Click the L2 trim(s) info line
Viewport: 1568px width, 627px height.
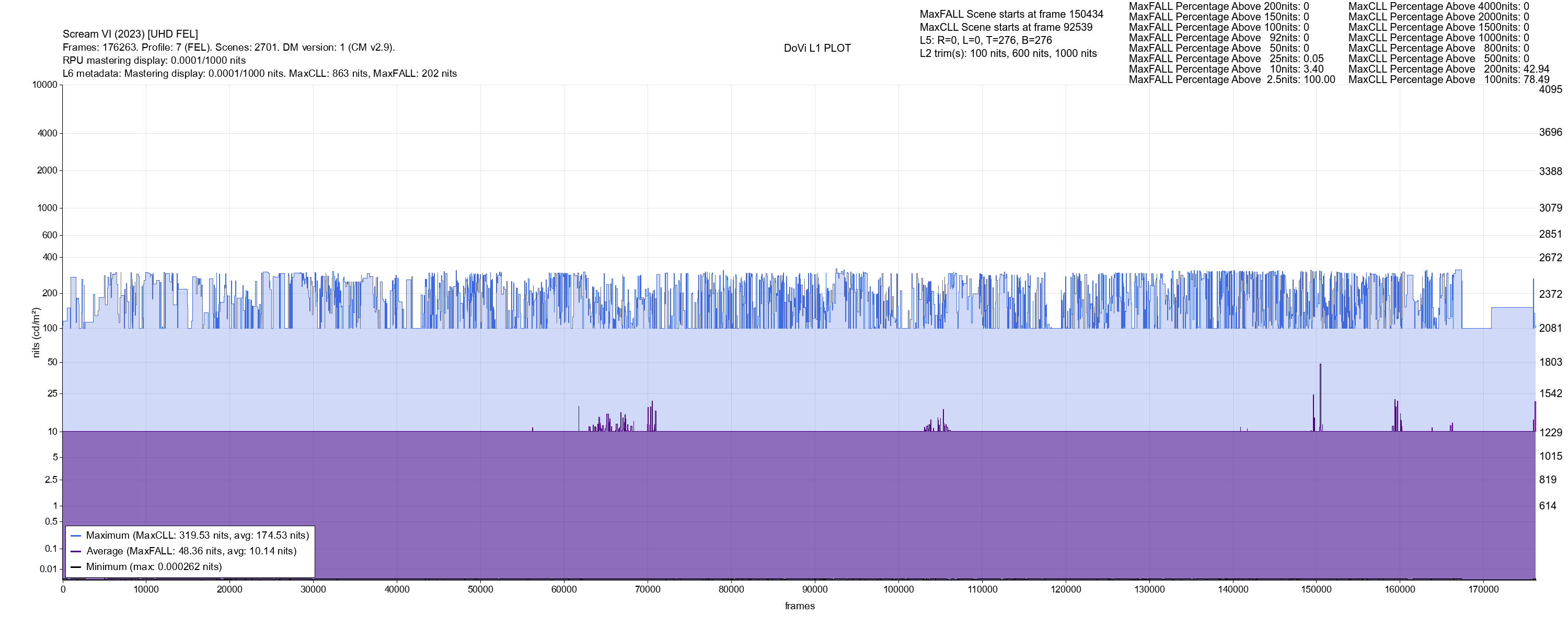coord(1008,54)
